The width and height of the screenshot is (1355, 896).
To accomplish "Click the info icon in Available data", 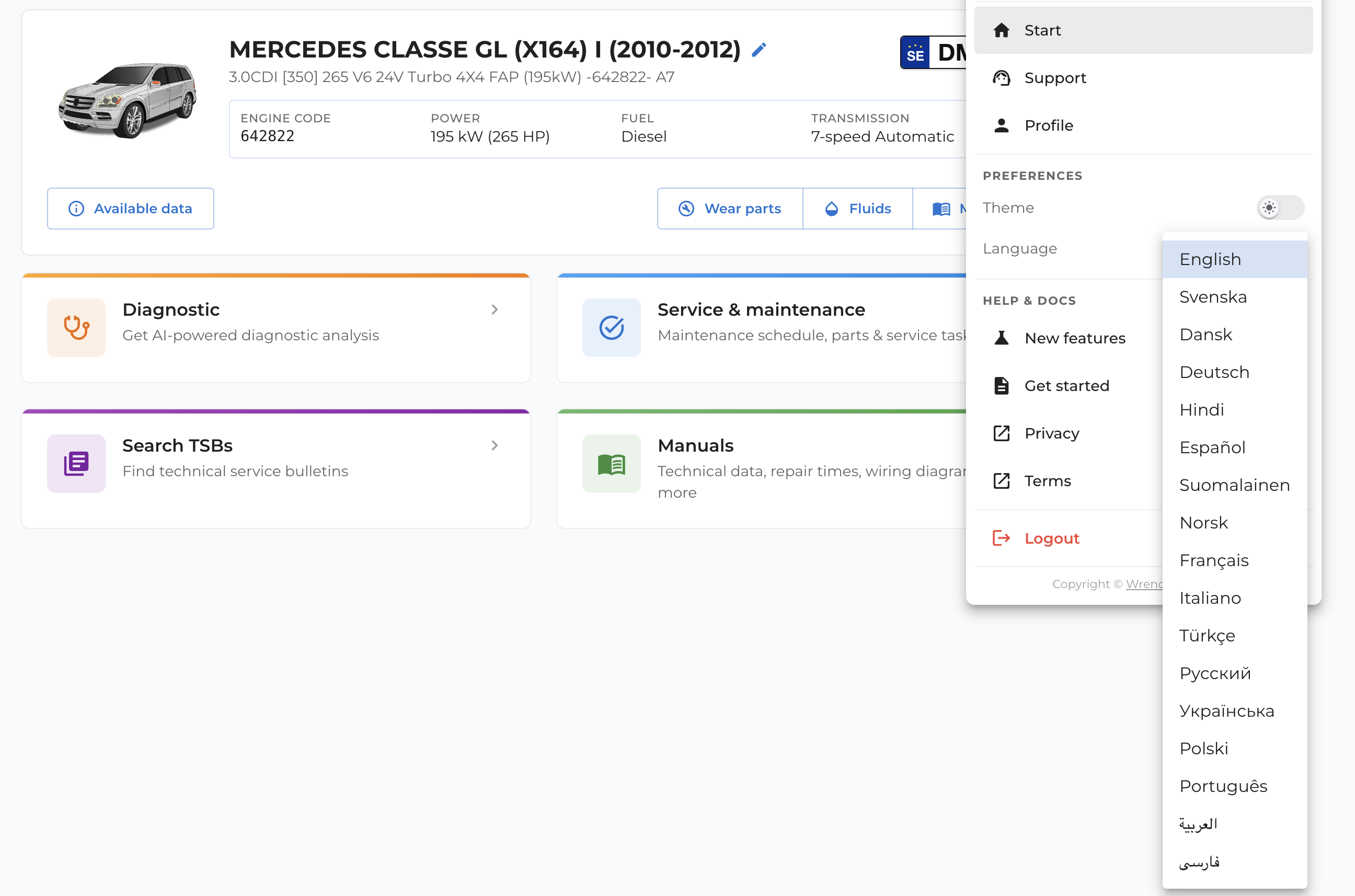I will pos(76,209).
